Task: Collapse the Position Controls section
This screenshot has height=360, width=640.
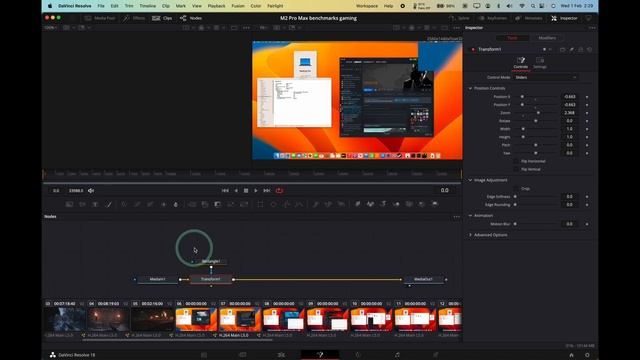Action: point(470,88)
